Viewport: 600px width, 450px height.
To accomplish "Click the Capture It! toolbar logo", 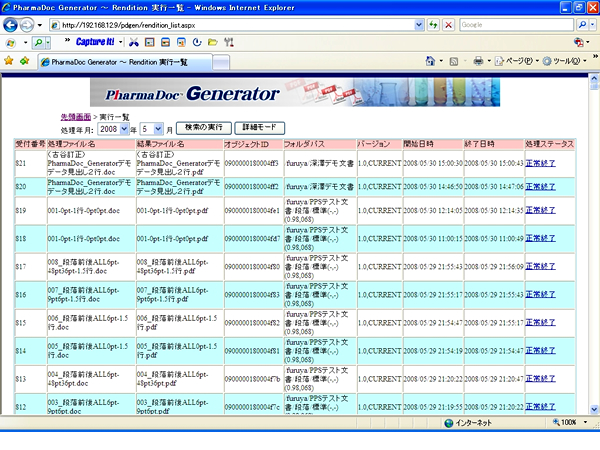I will tap(95, 42).
